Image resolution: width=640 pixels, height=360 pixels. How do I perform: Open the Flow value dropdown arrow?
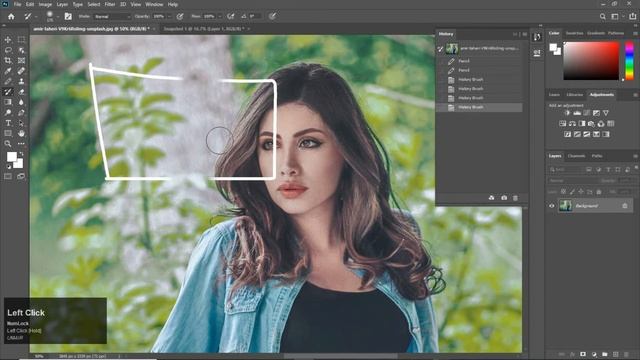pyautogui.click(x=220, y=16)
